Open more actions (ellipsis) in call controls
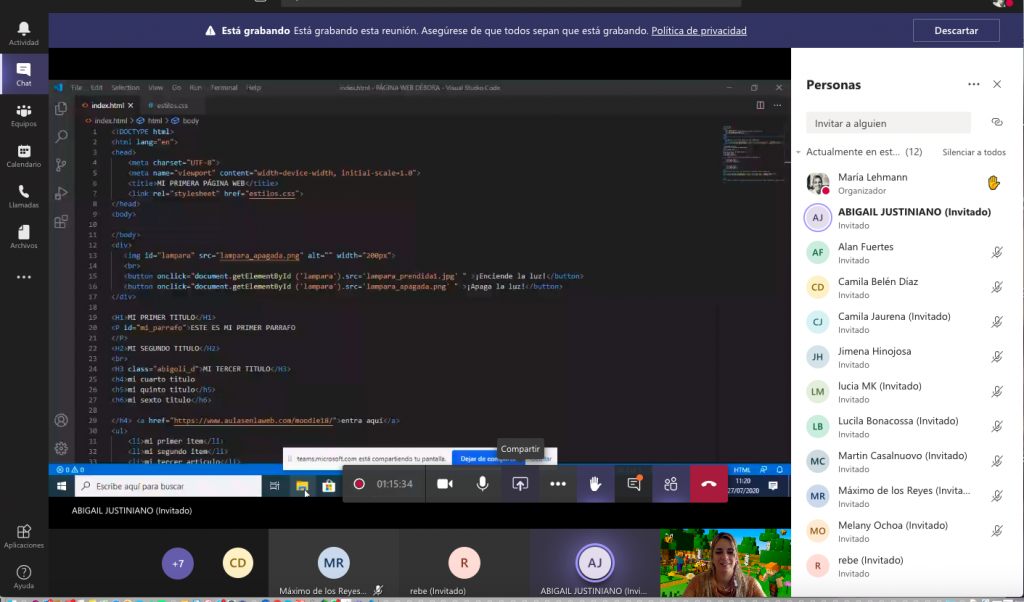The height and width of the screenshot is (602, 1024). coord(558,484)
